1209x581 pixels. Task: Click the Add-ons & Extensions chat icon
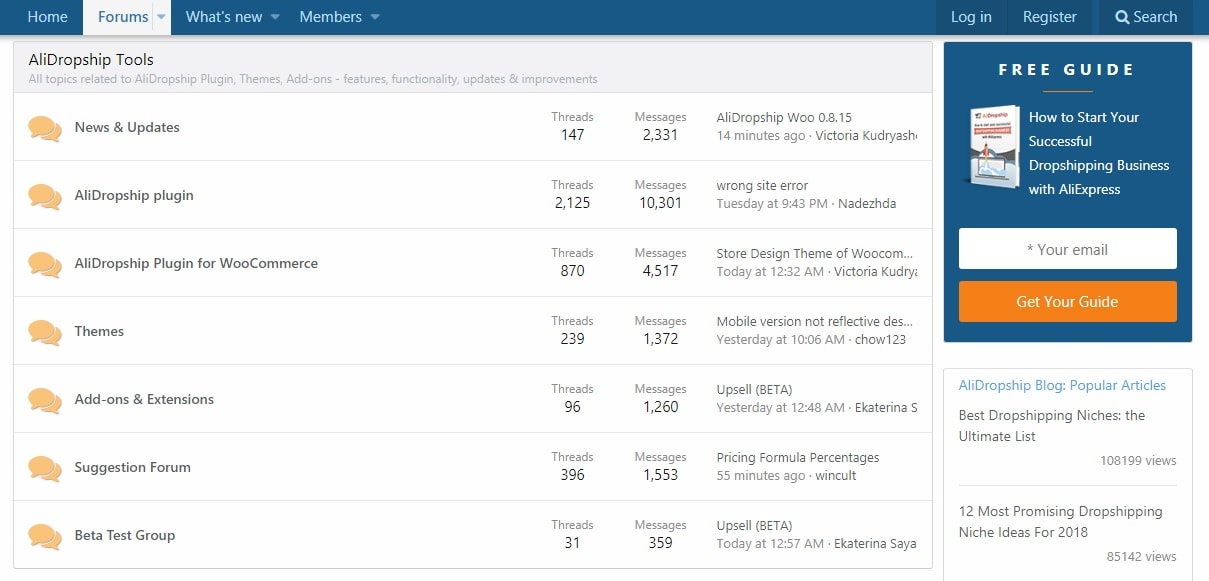(x=45, y=400)
